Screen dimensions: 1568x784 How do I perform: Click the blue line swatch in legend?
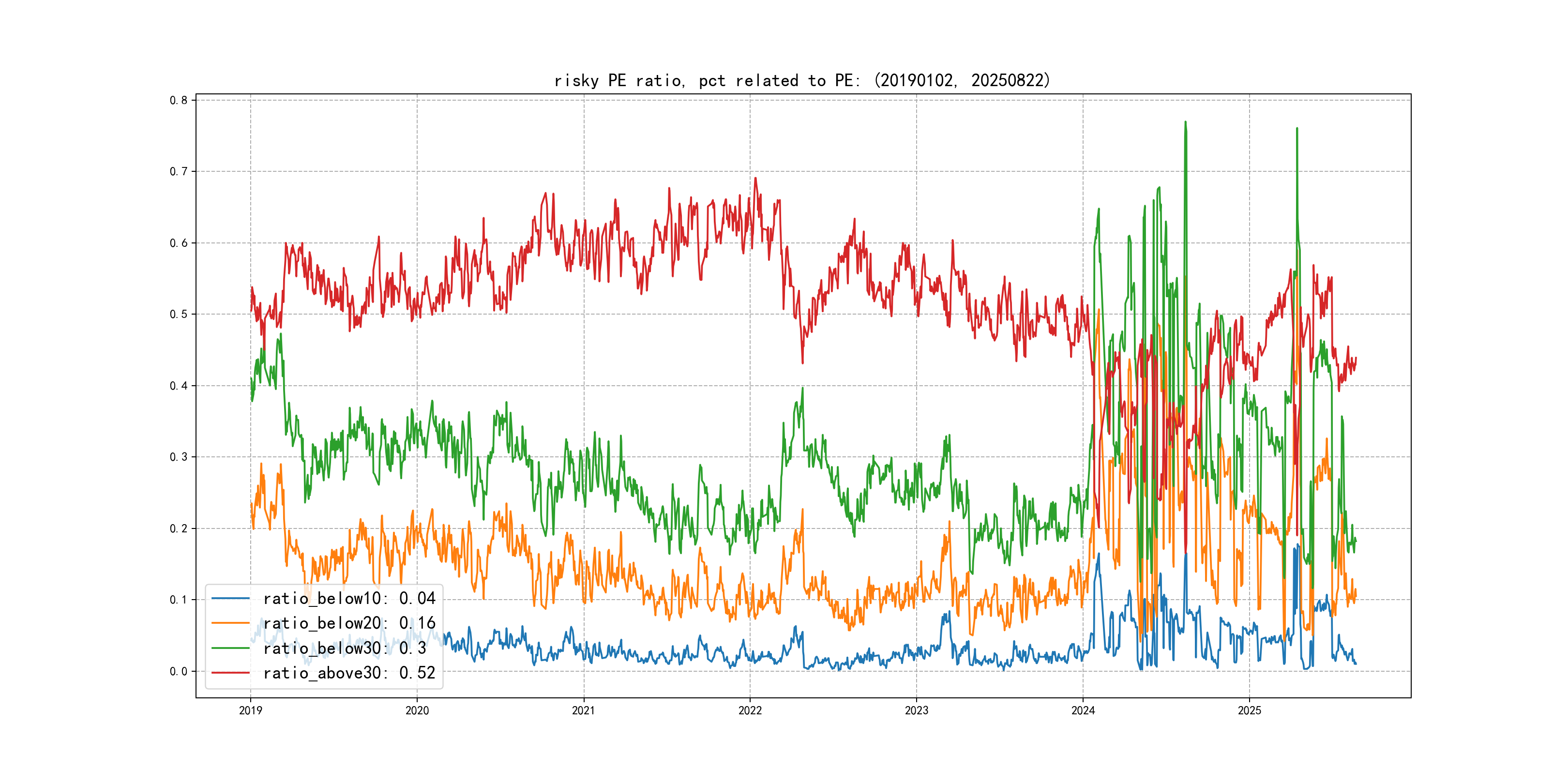[231, 598]
